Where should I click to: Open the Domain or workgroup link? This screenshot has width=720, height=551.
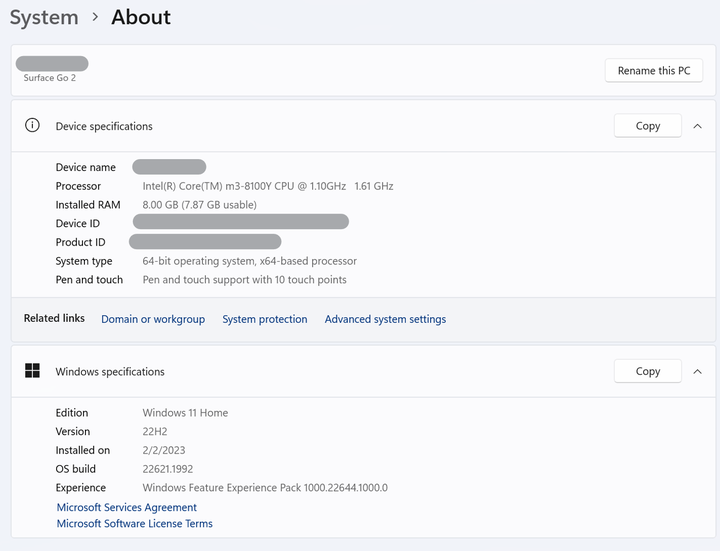click(x=153, y=319)
